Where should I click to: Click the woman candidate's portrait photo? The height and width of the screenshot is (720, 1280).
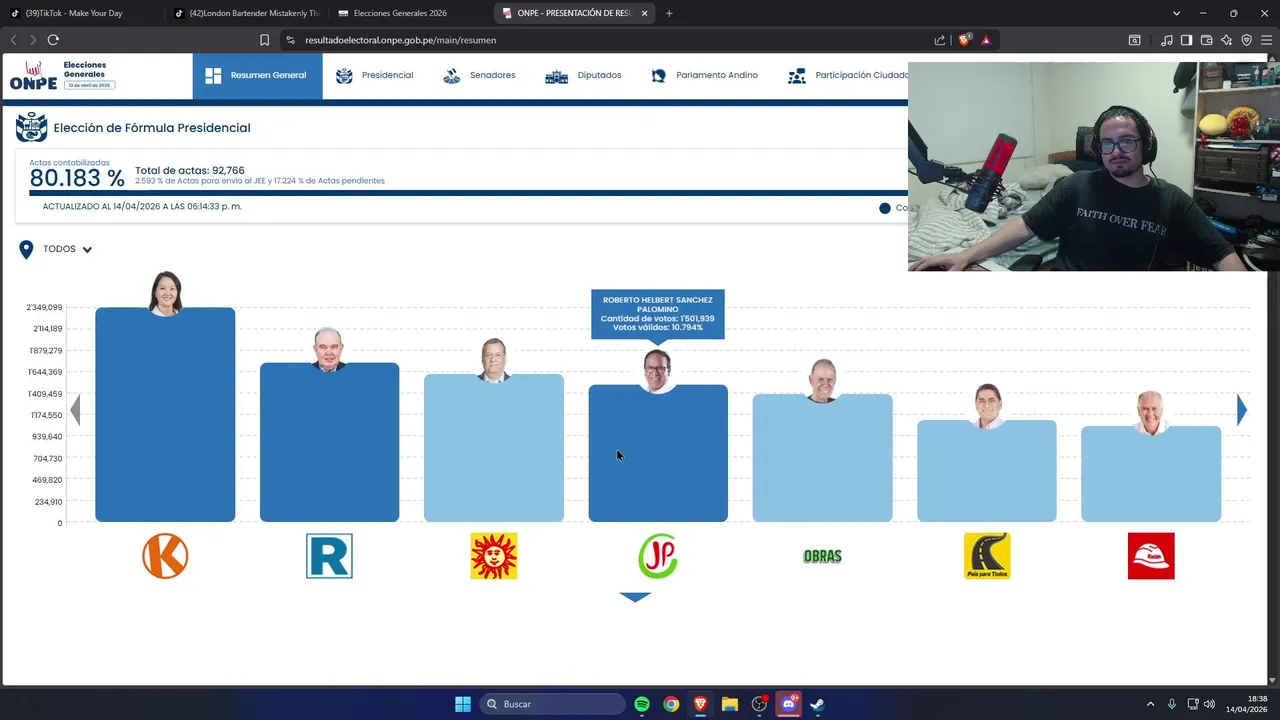tap(165, 293)
